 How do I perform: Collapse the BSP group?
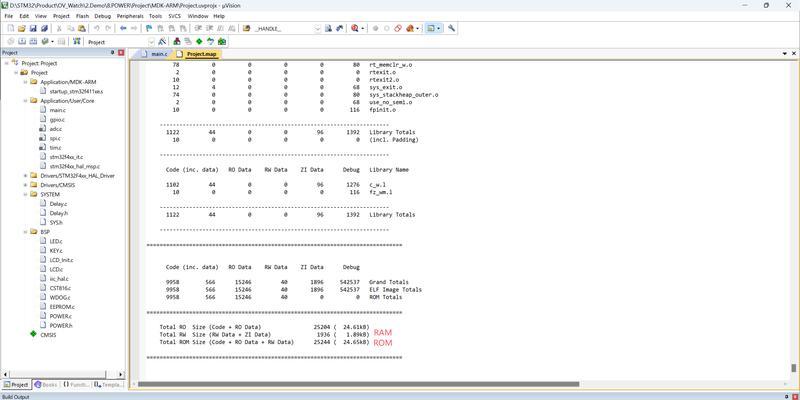[x=26, y=232]
